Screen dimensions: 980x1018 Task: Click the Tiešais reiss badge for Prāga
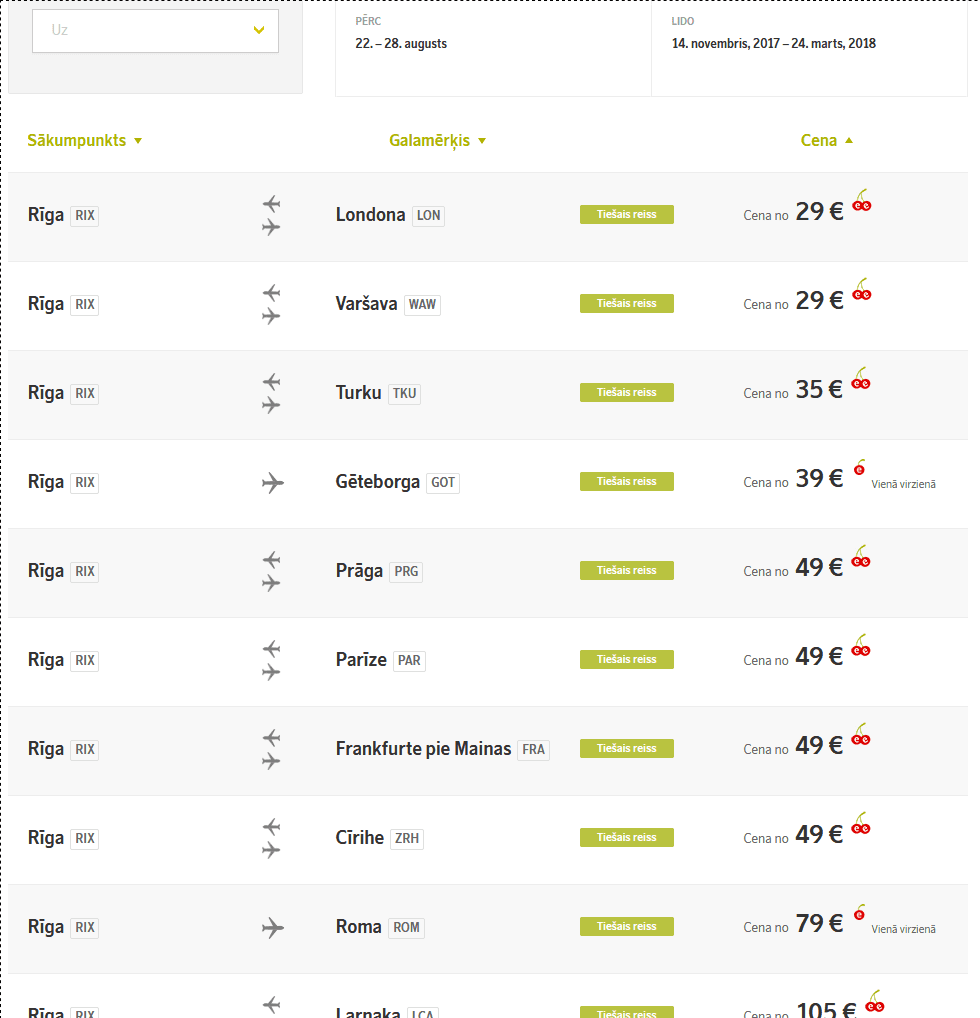tap(627, 571)
